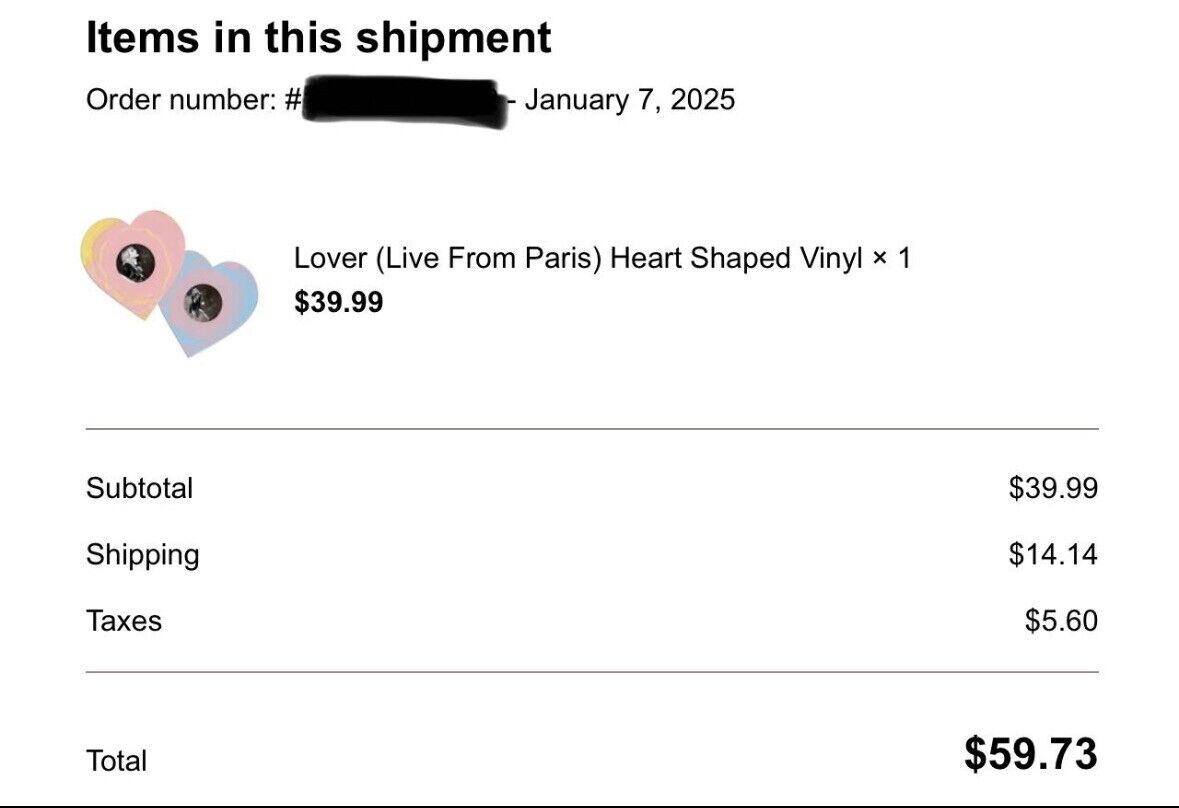Click the bold $39.99 item price under the title

(x=338, y=302)
